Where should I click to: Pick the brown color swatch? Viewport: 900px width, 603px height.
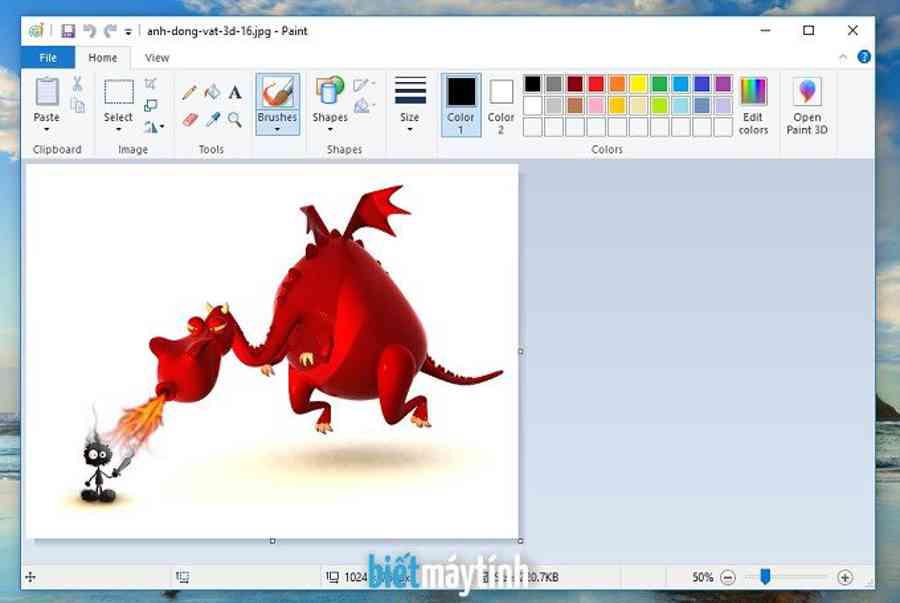pyautogui.click(x=575, y=106)
